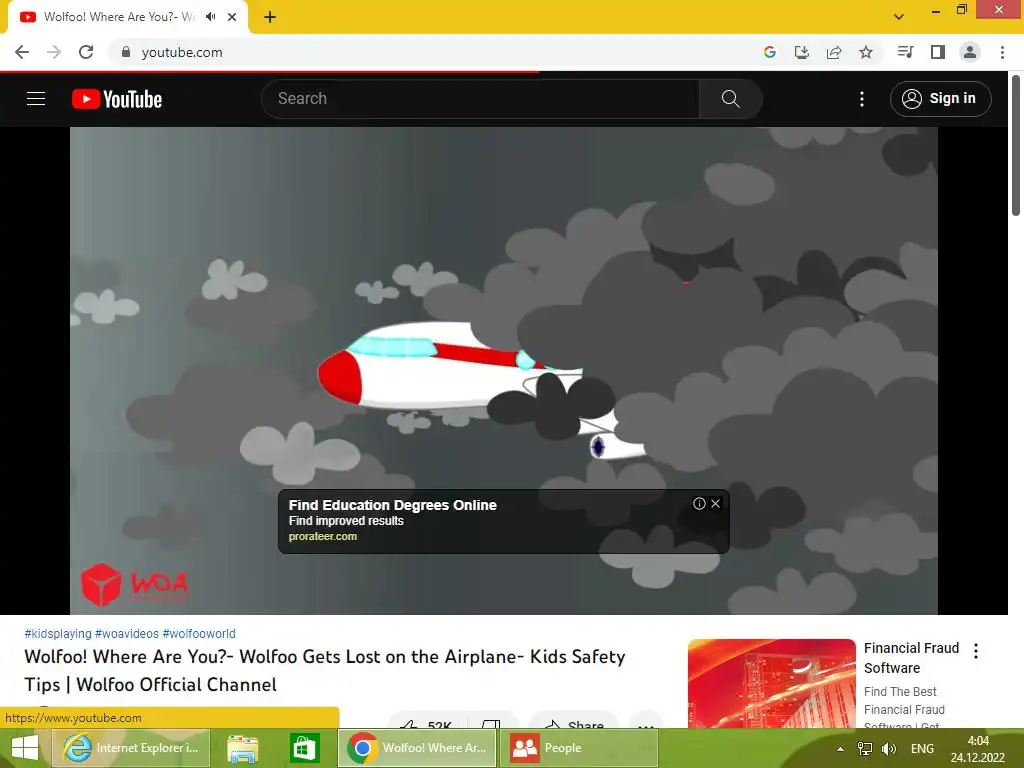Image resolution: width=1024 pixels, height=768 pixels.
Task: Open the Windows Start button
Action: point(25,748)
